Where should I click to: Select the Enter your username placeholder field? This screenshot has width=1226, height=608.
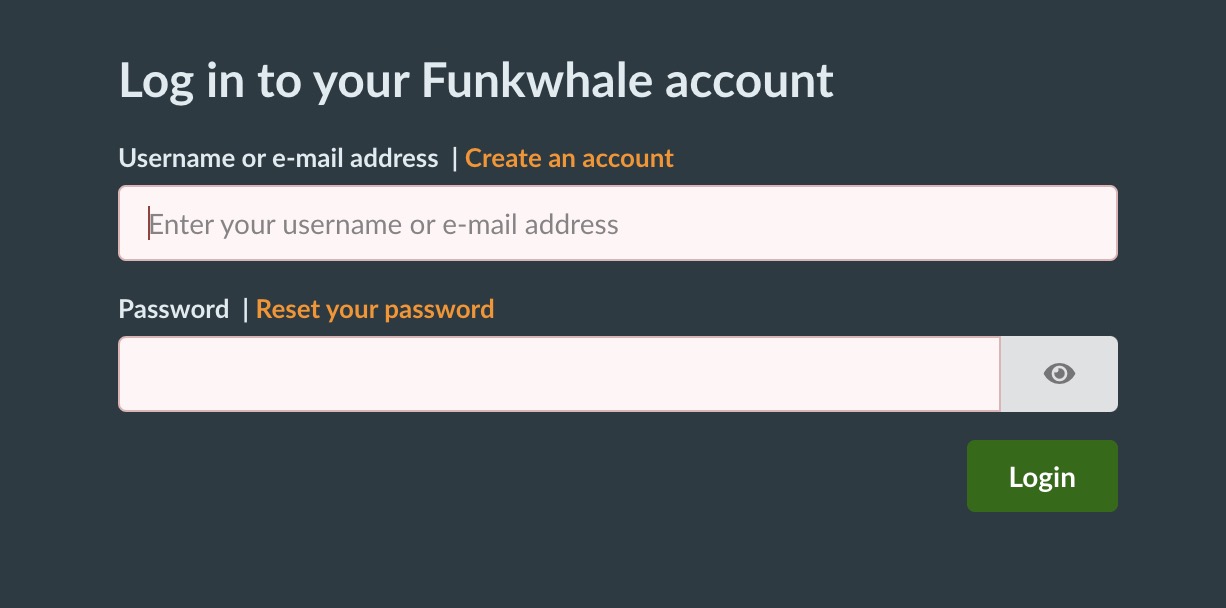click(617, 223)
